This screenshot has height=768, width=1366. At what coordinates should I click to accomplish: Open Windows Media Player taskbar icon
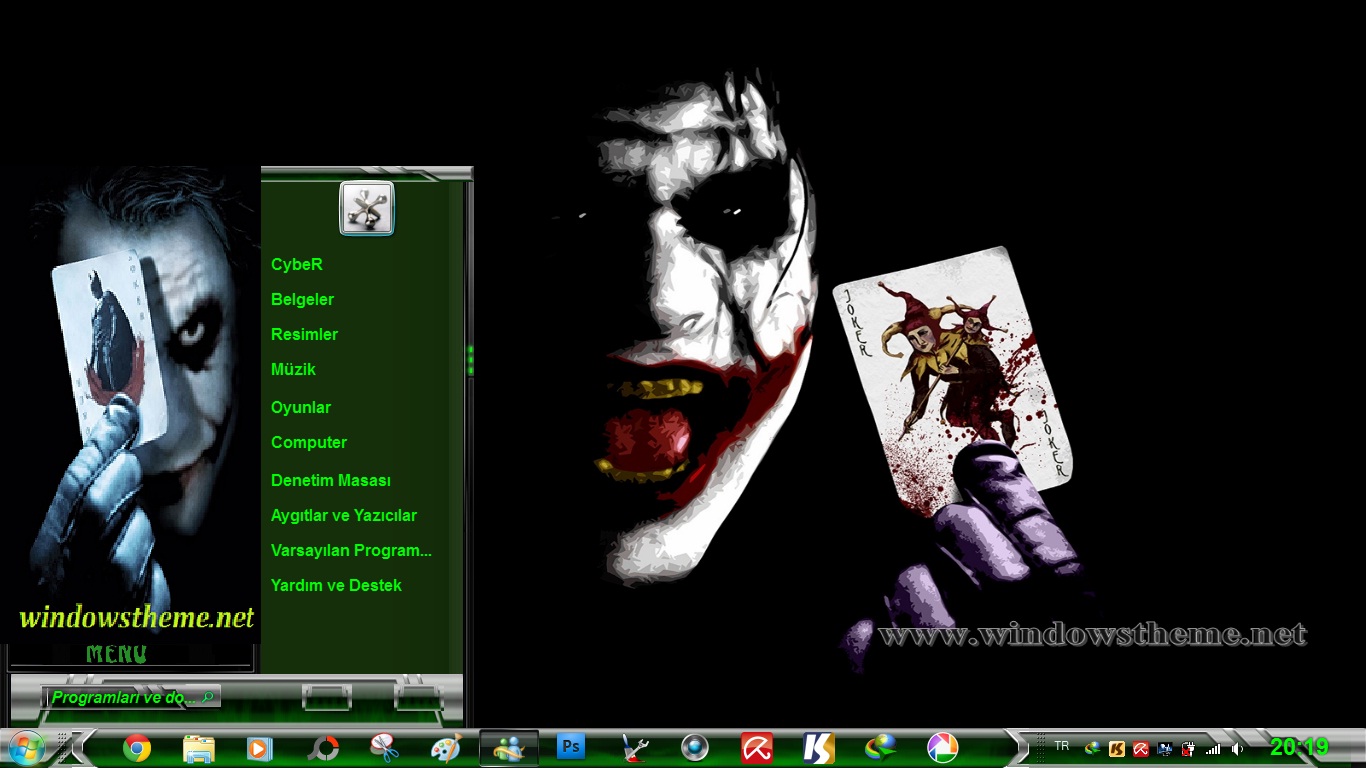(260, 748)
